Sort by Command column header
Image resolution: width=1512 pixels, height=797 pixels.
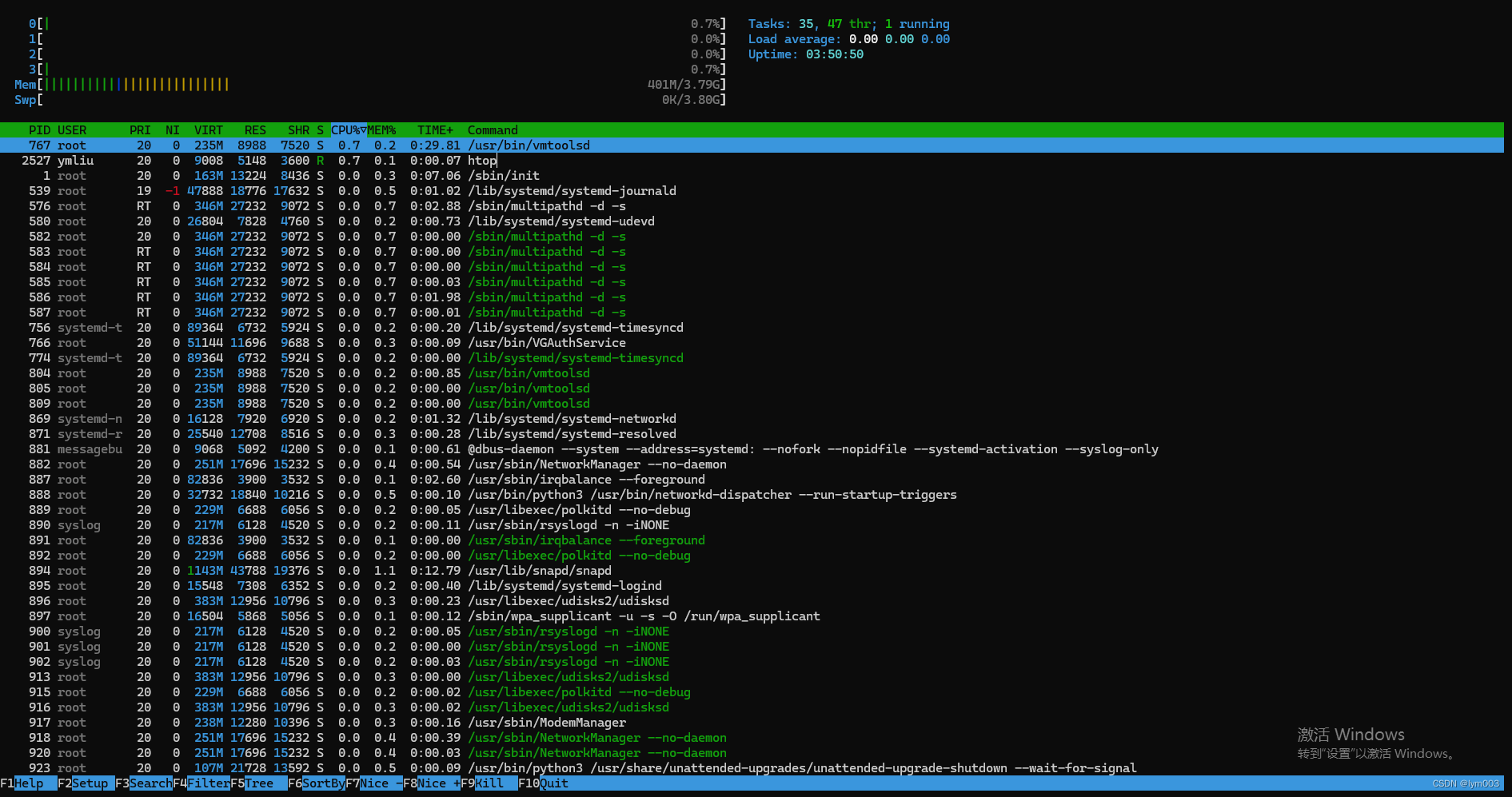(x=493, y=130)
